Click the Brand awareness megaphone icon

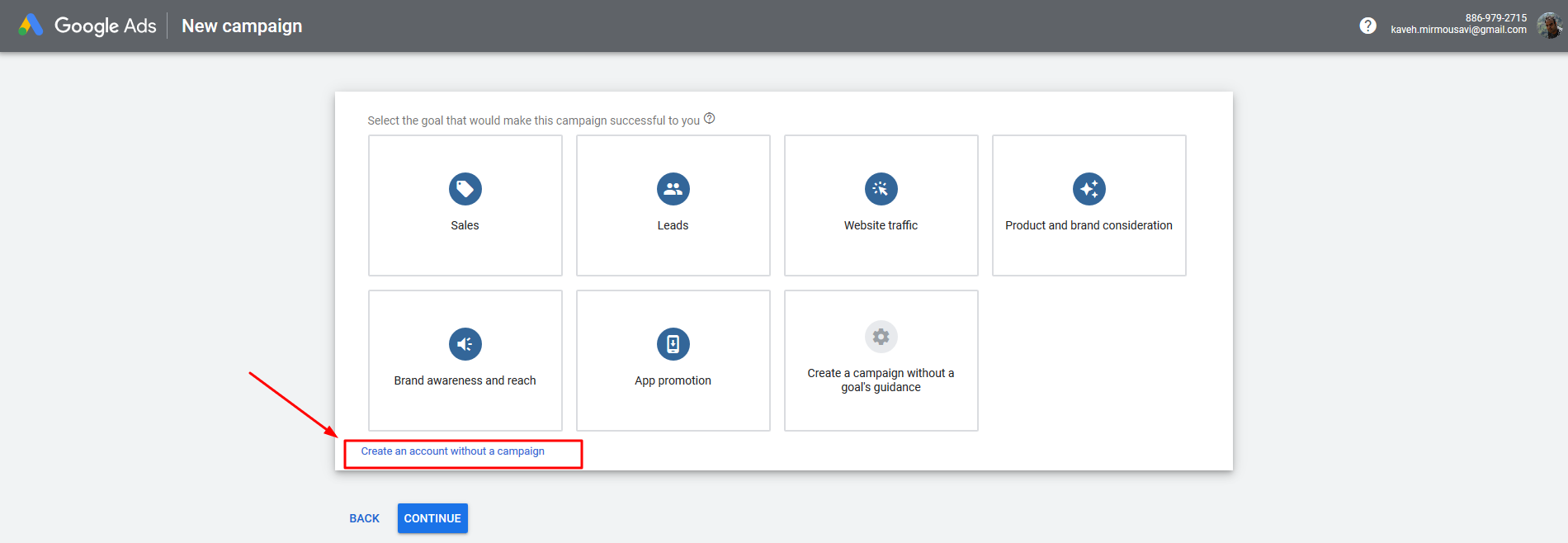465,344
